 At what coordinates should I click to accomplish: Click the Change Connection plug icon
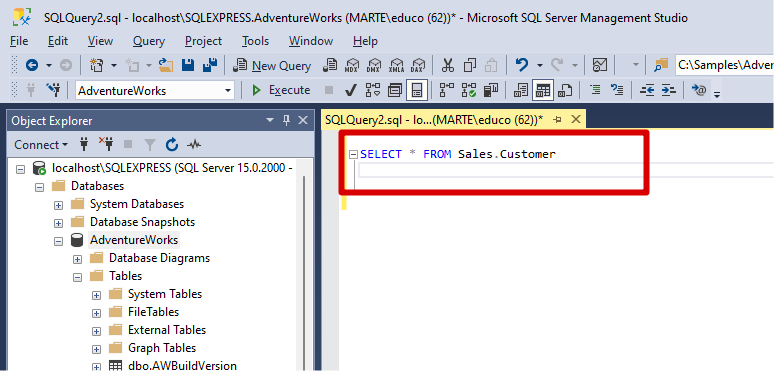click(53, 90)
